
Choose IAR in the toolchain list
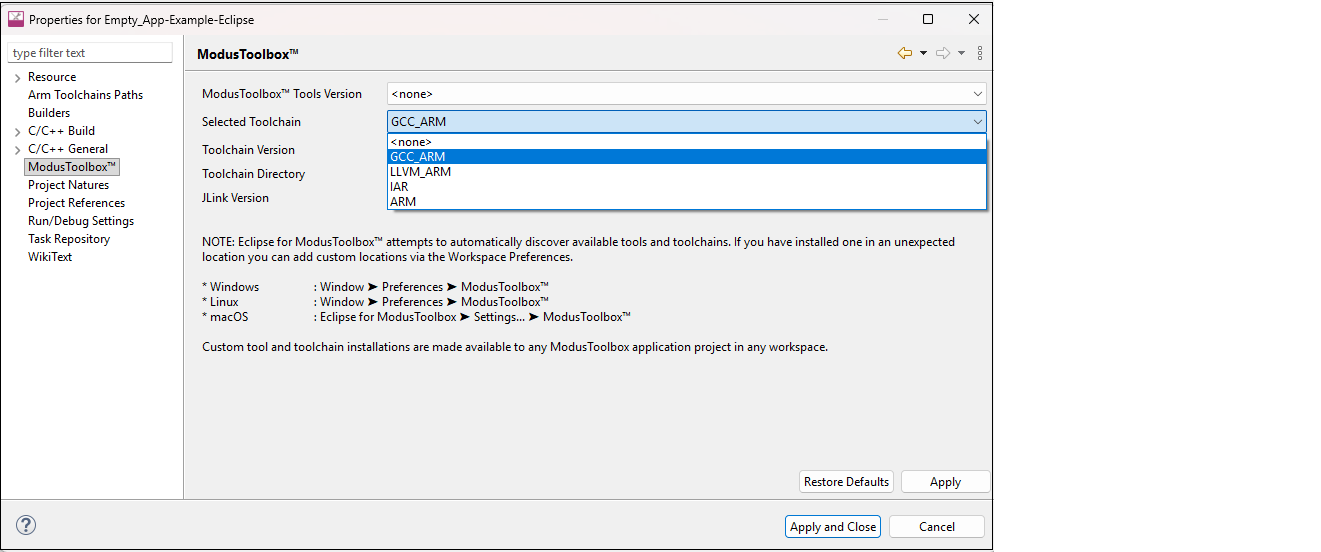(687, 187)
